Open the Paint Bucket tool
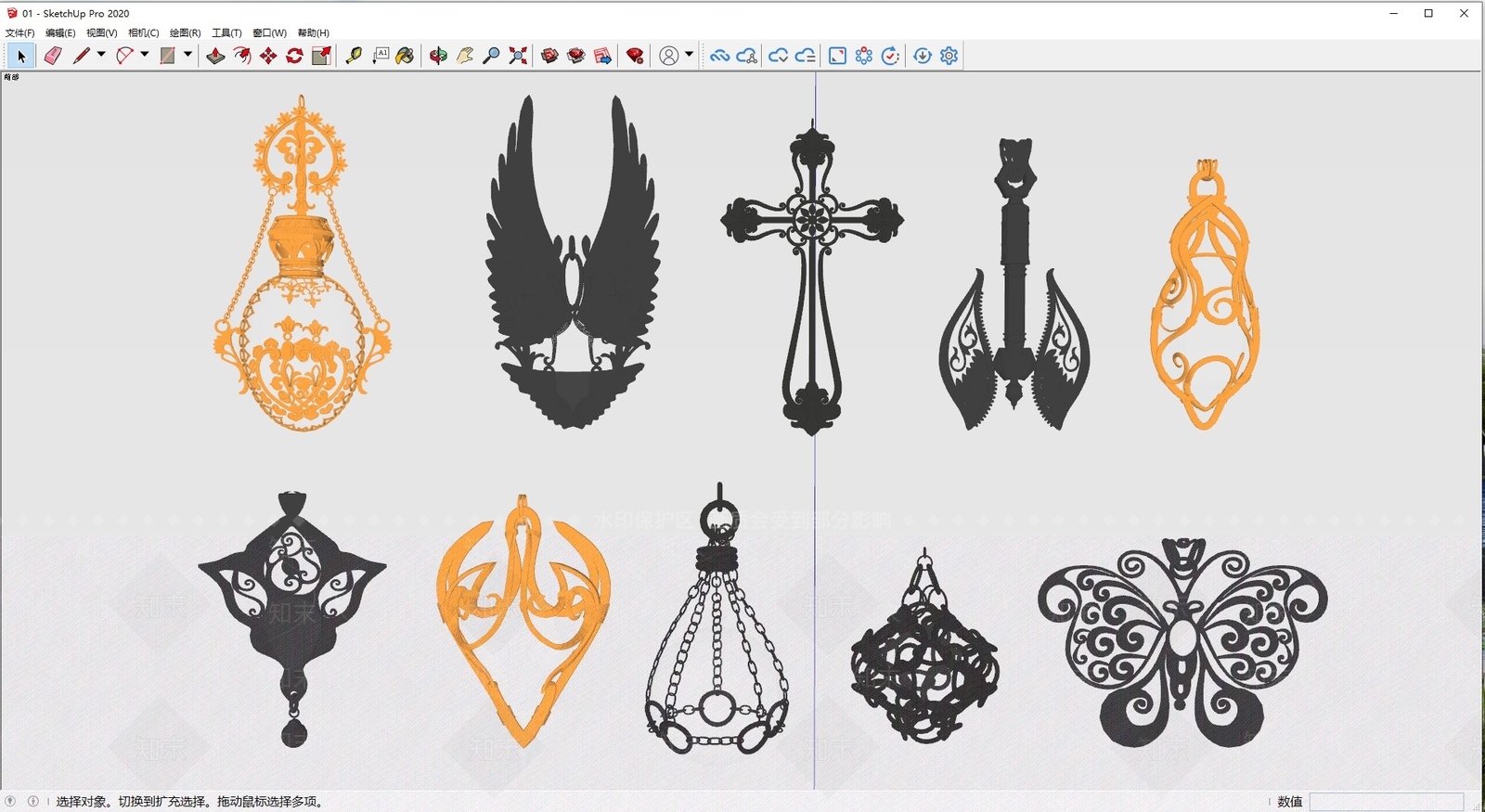 (x=405, y=56)
